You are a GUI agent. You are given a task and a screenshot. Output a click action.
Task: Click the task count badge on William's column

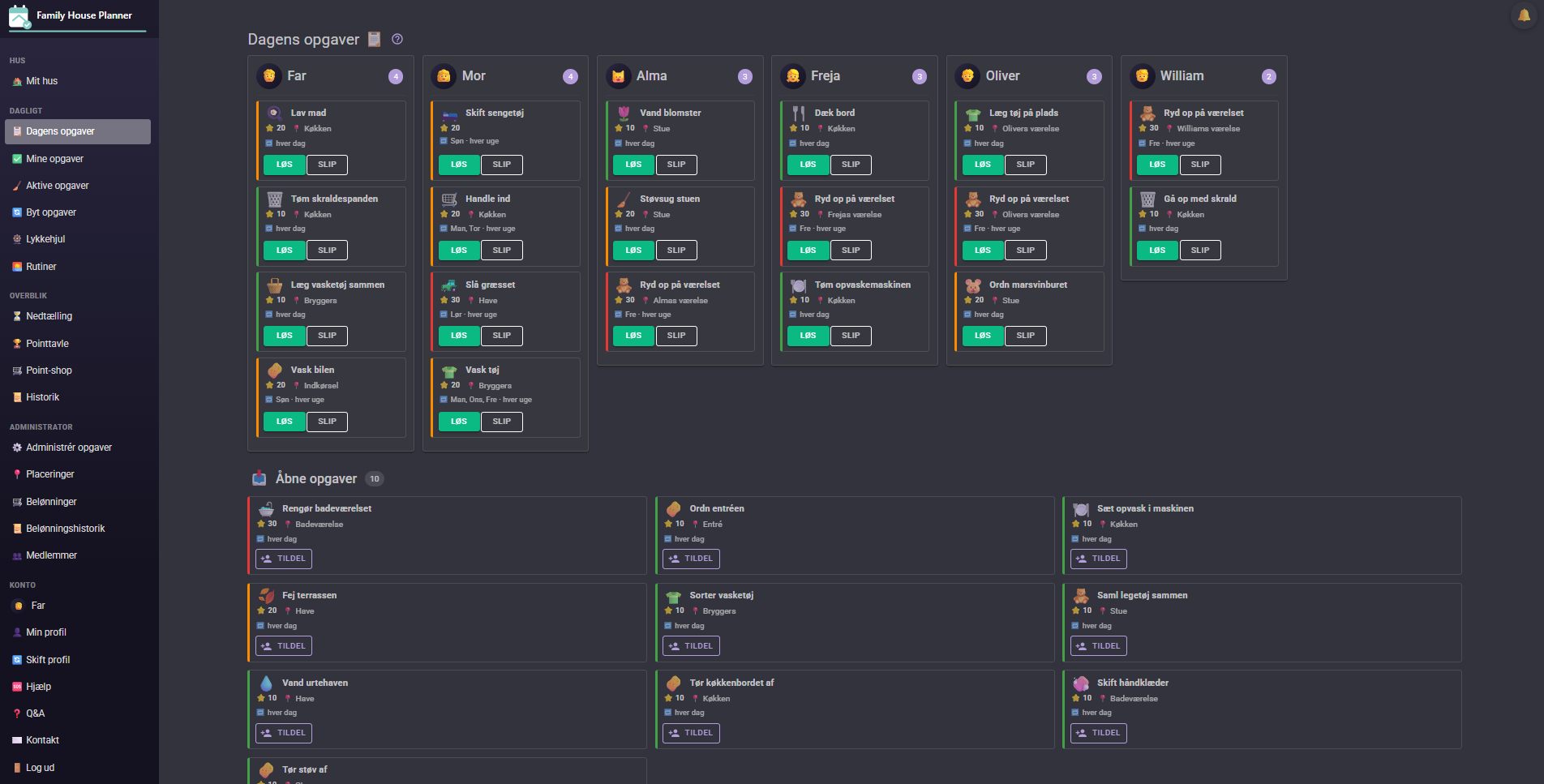[1269, 77]
